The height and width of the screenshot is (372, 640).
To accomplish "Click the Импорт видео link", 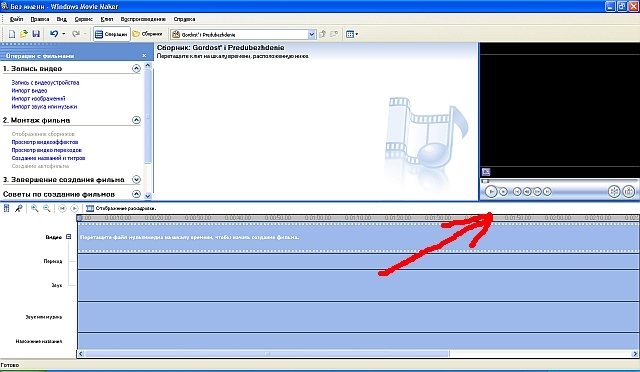I will tap(29, 91).
